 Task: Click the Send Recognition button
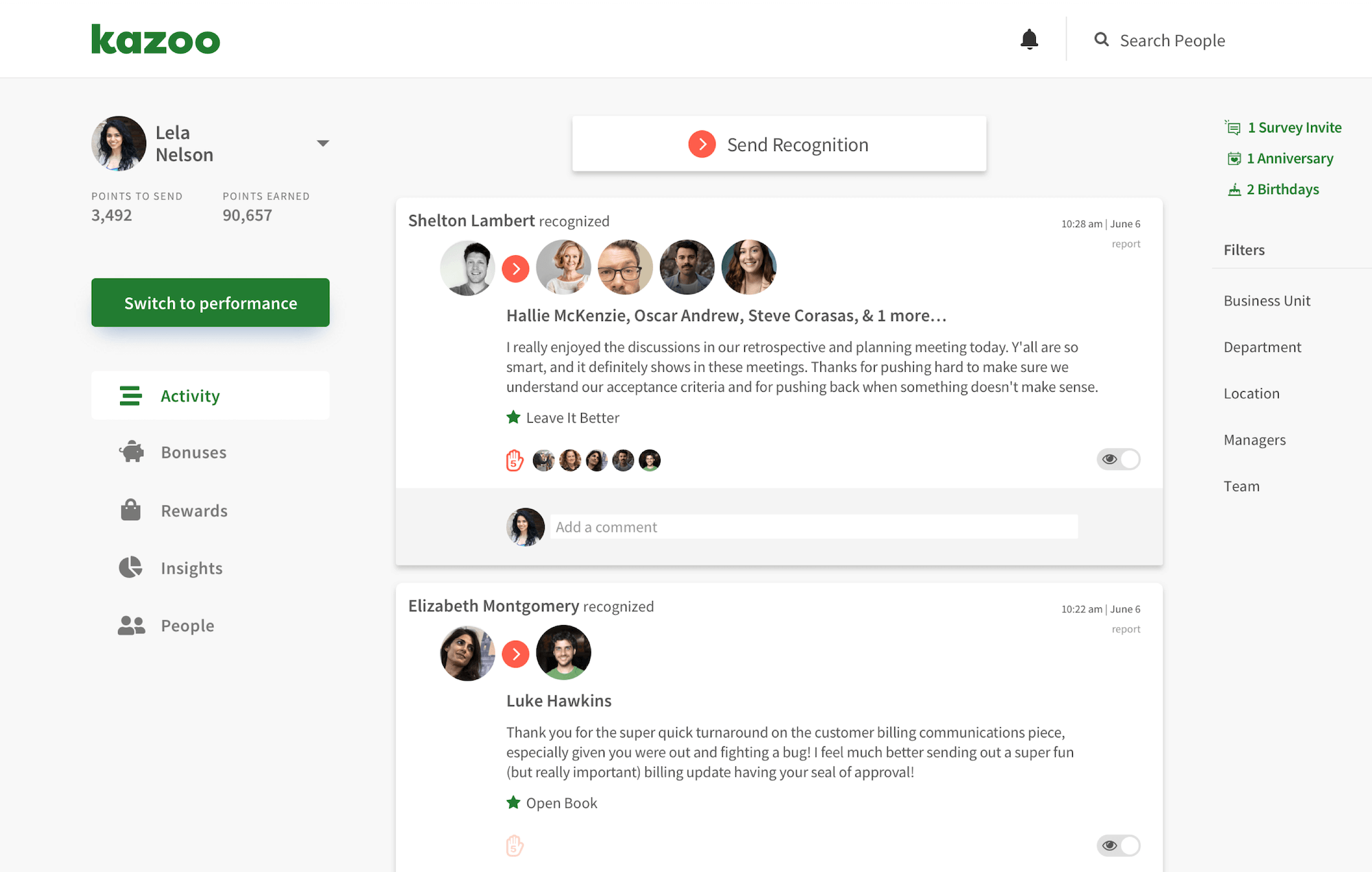779,143
